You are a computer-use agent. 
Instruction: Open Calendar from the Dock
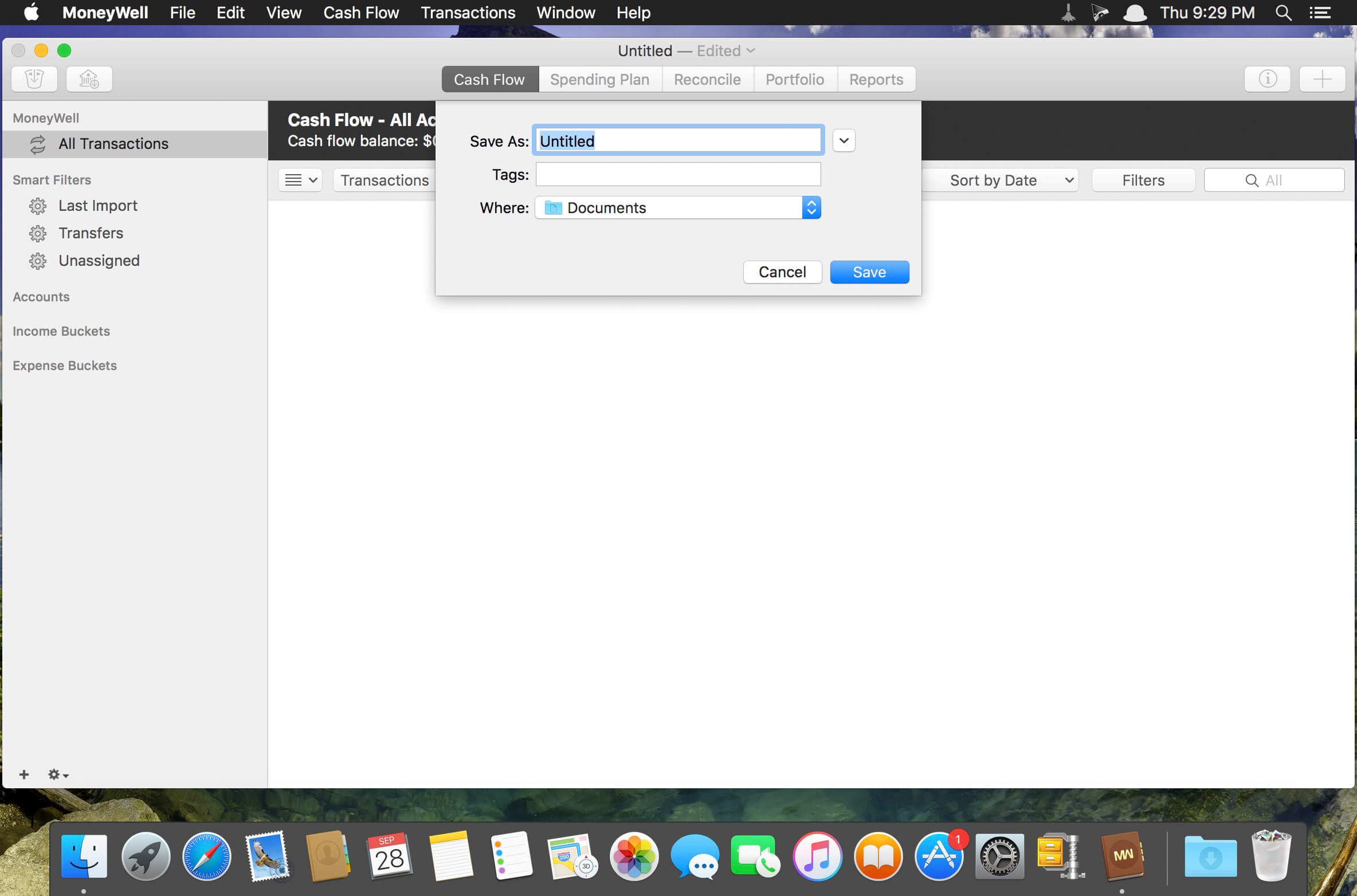point(390,856)
